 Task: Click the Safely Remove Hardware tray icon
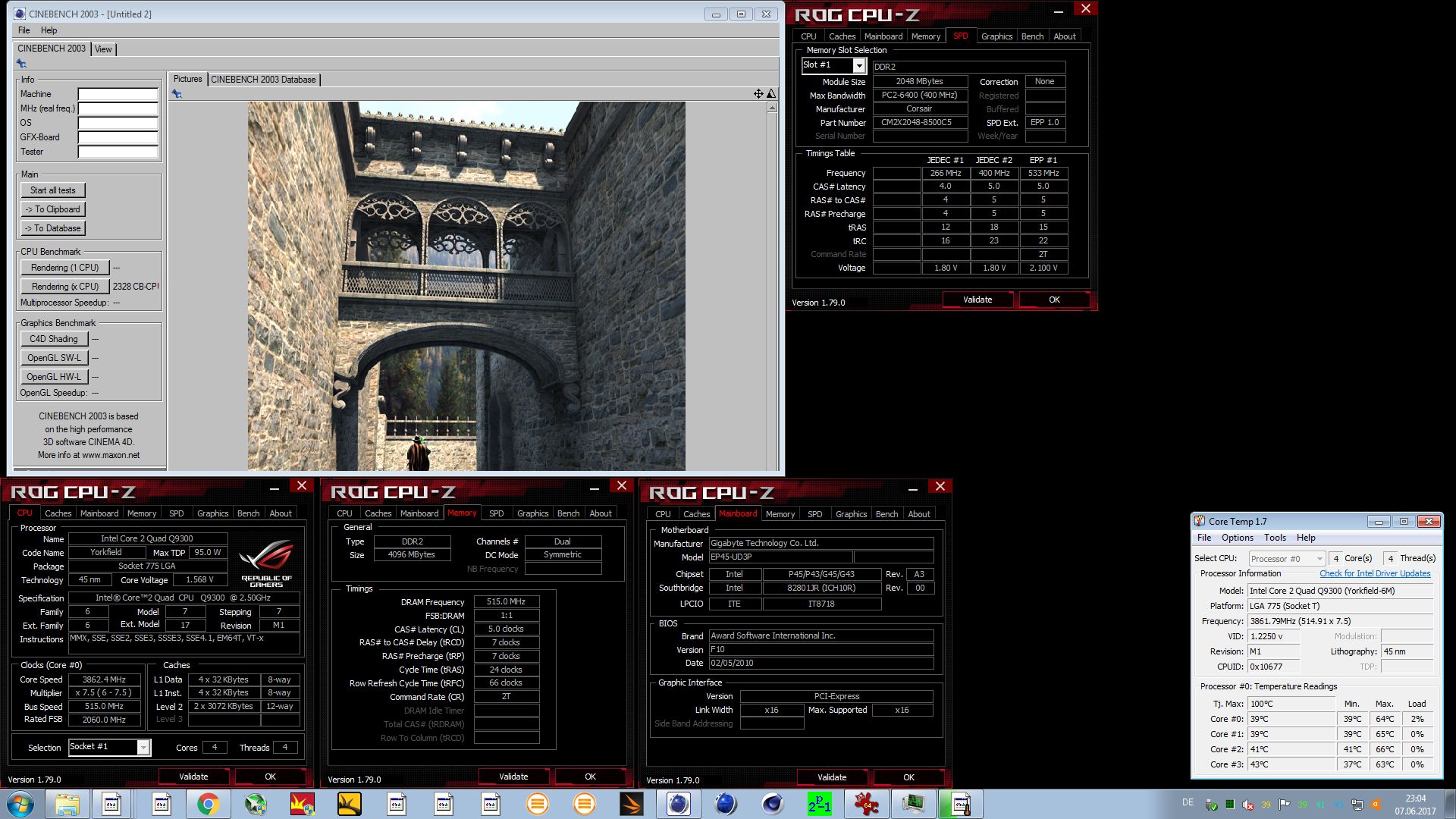click(x=1211, y=805)
